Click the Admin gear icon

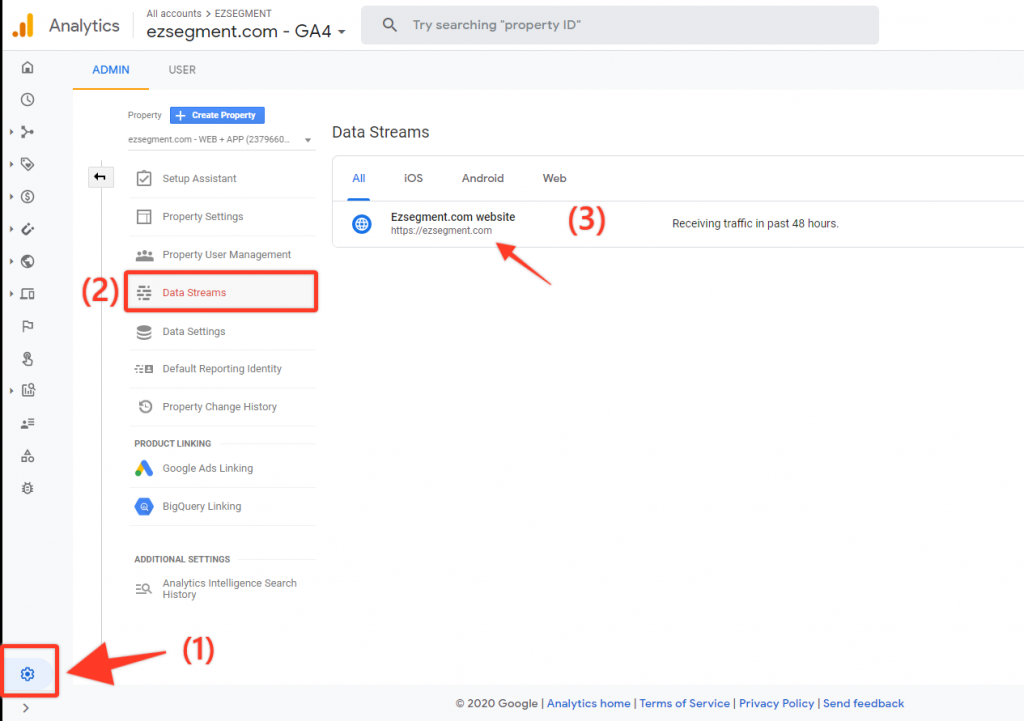point(27,673)
